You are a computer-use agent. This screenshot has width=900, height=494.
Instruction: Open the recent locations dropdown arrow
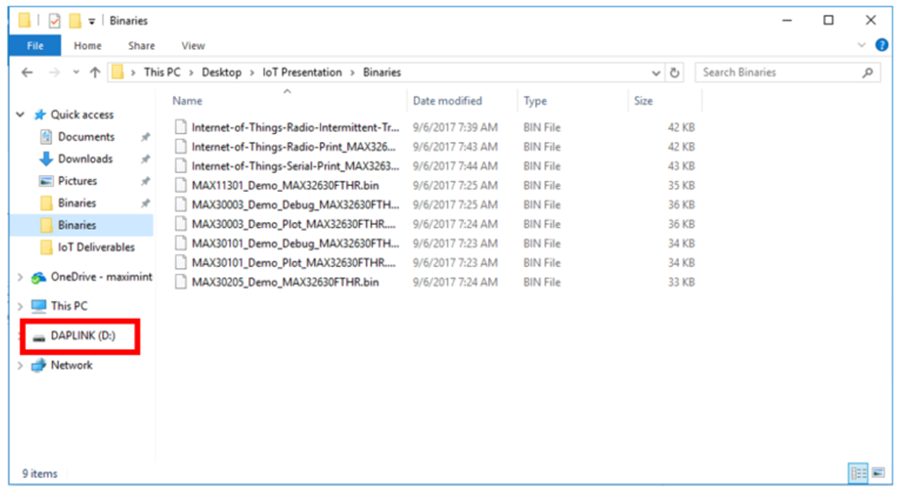click(76, 72)
